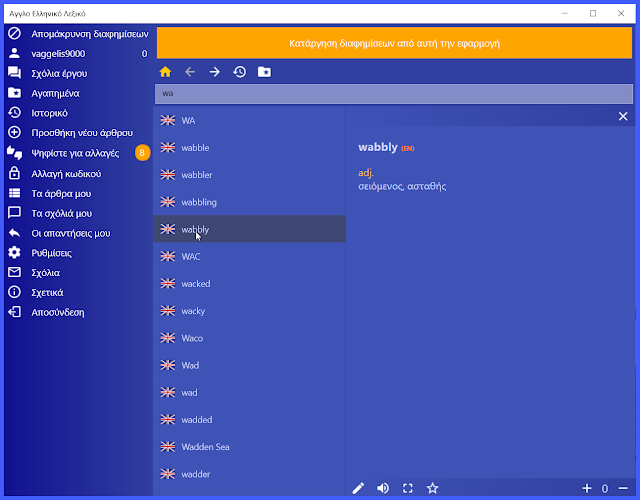This screenshot has width=640, height=500.
Task: Toggle fullscreen view icon
Action: [408, 488]
